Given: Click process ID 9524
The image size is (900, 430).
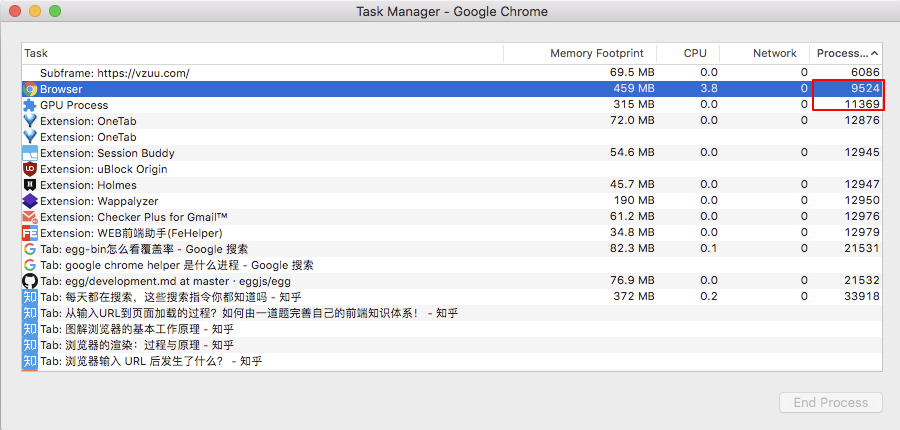Looking at the screenshot, I should pos(866,89).
